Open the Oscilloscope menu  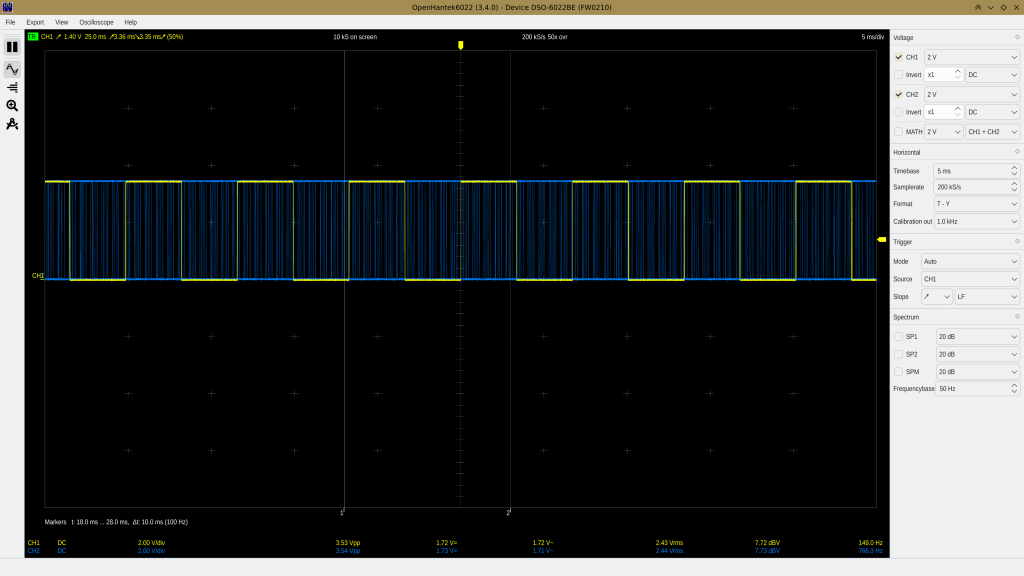96,22
